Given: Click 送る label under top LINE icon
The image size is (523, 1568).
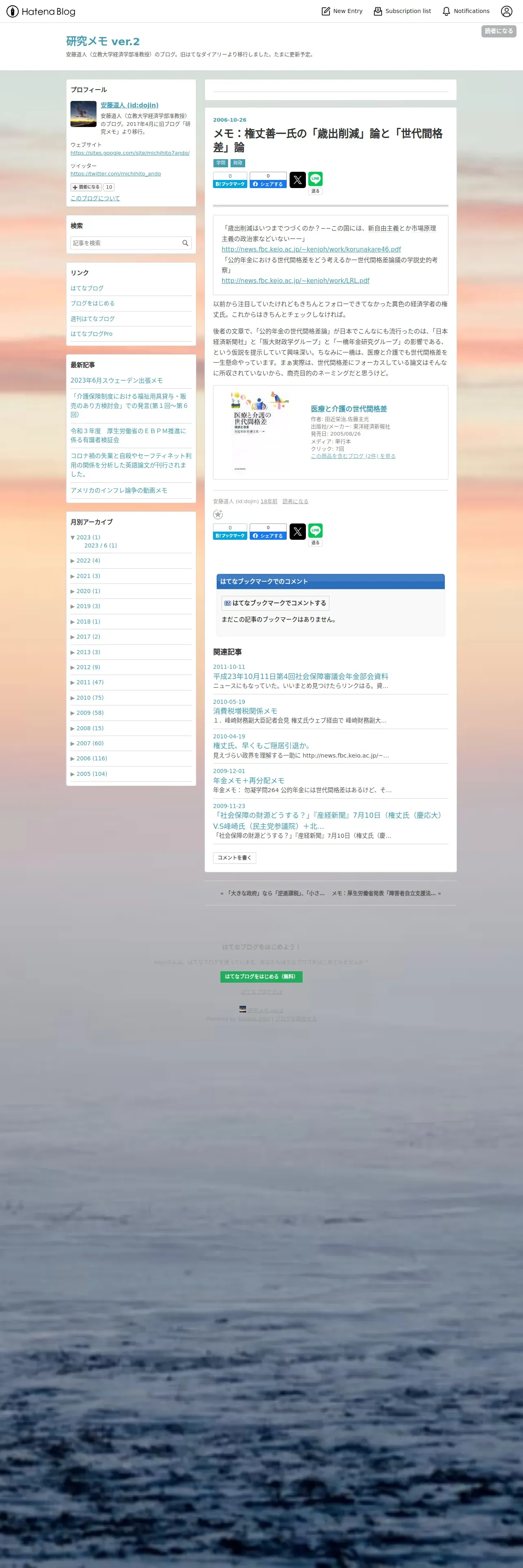Looking at the screenshot, I should pos(315,191).
